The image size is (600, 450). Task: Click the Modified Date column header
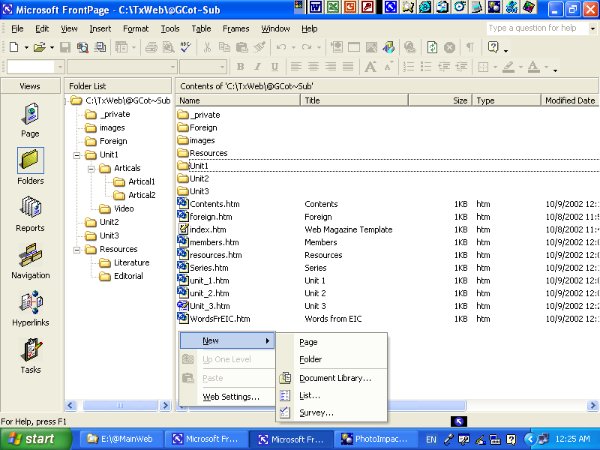coord(570,101)
